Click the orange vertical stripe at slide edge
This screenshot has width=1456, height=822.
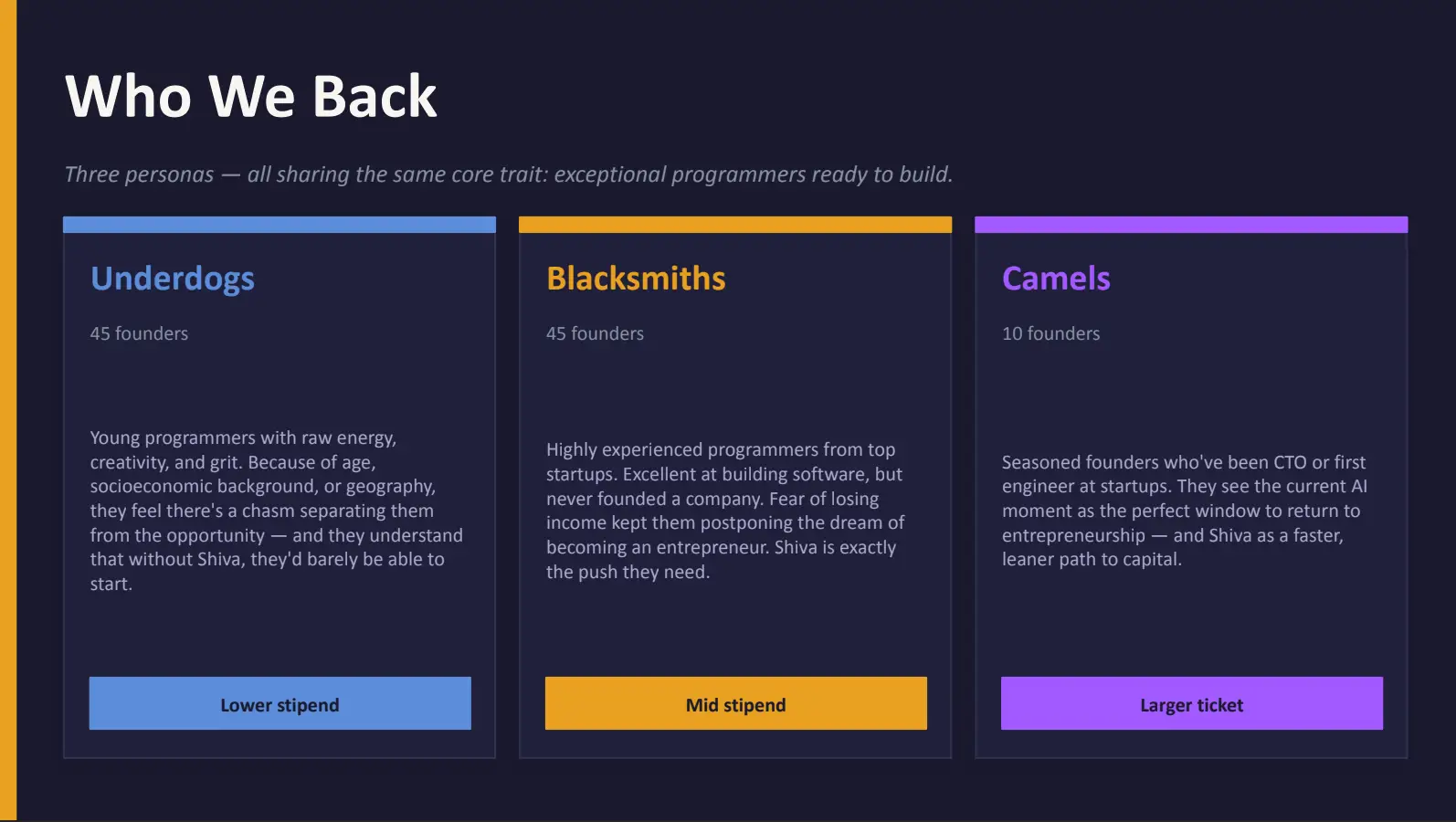[x=8, y=411]
